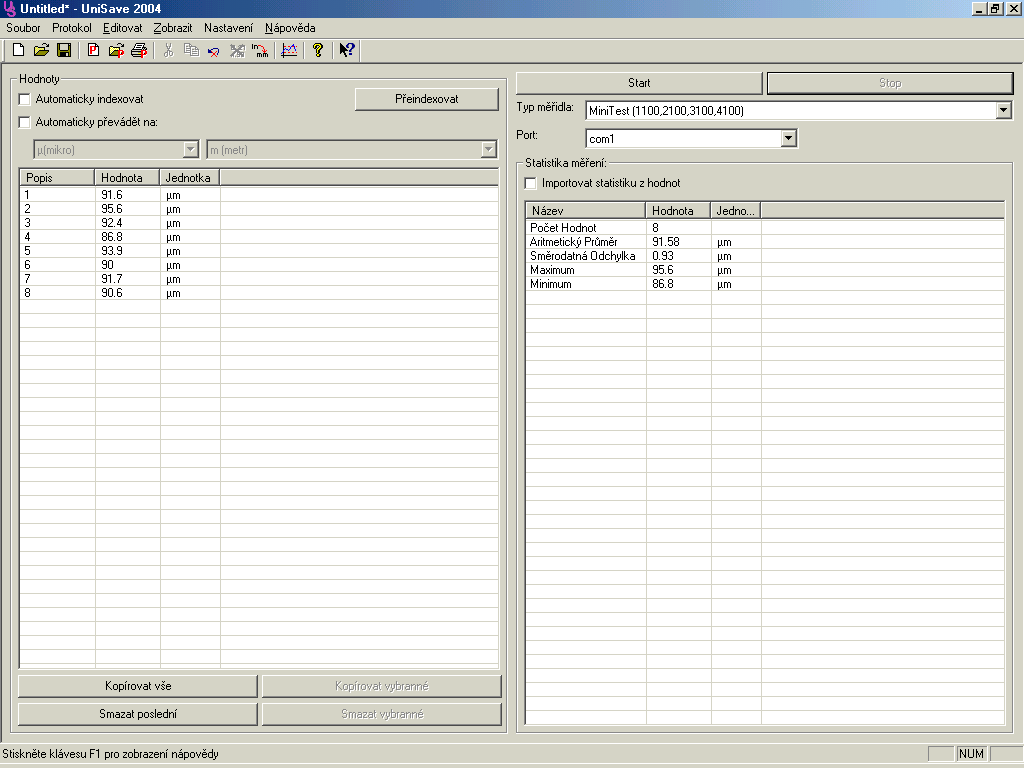The height and width of the screenshot is (768, 1024).
Task: Click the average value 91.58
Action: click(665, 242)
